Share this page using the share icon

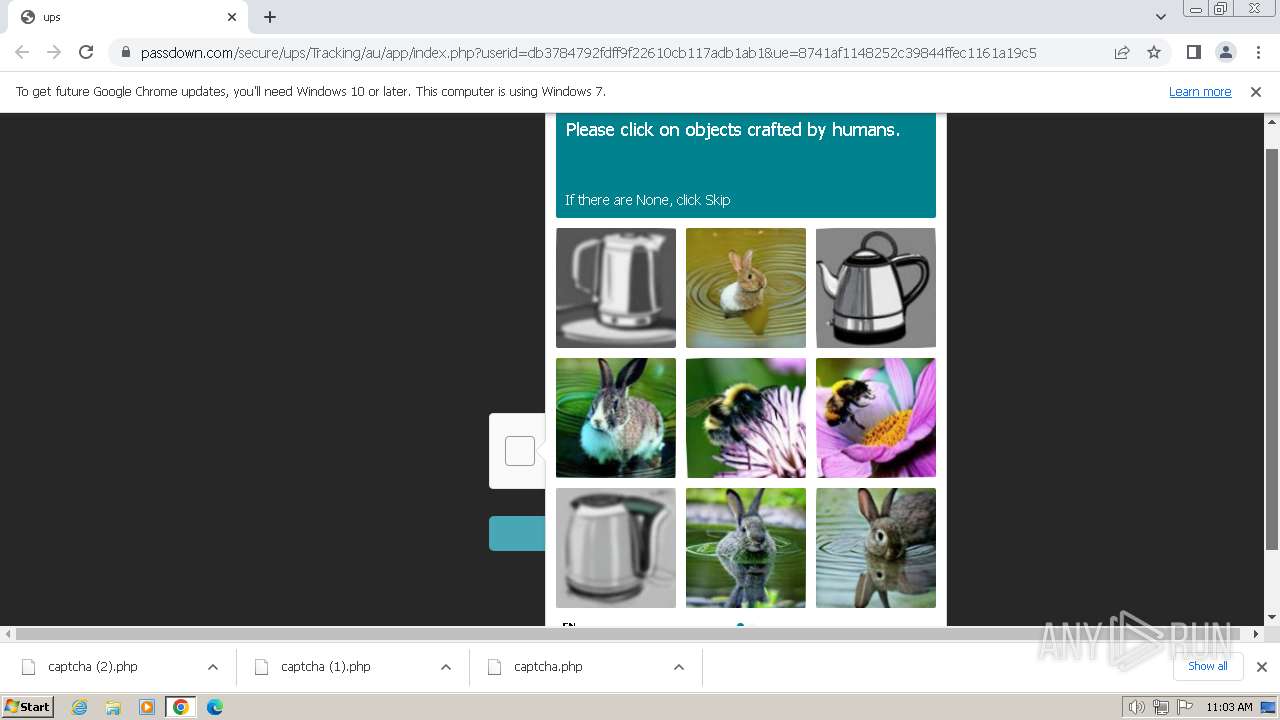[x=1122, y=52]
